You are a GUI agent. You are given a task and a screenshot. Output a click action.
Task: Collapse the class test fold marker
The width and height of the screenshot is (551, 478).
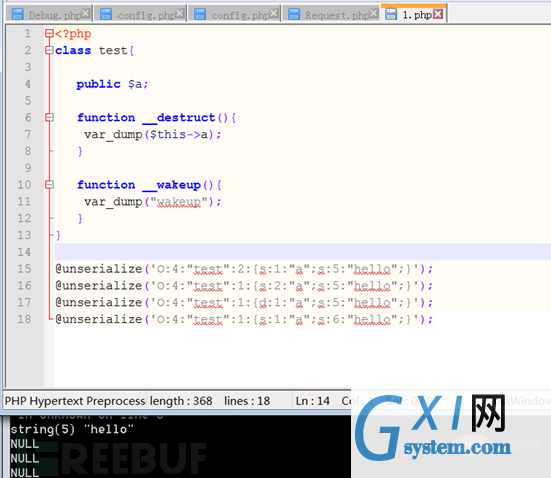pos(49,50)
